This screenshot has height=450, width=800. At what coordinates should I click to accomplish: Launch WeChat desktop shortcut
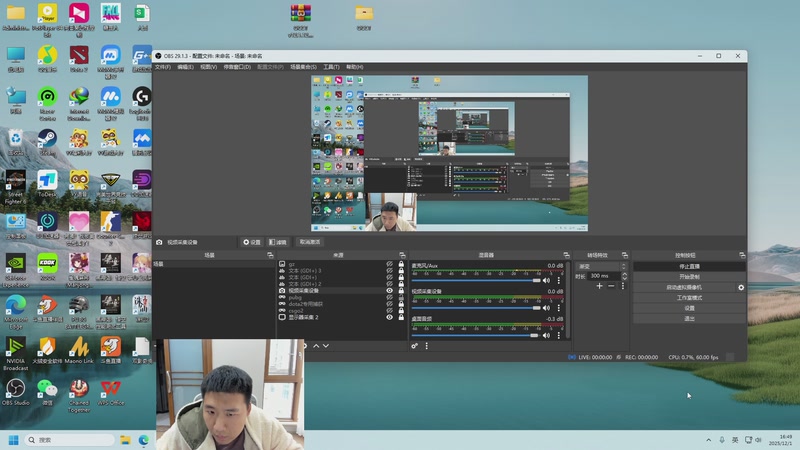point(47,391)
